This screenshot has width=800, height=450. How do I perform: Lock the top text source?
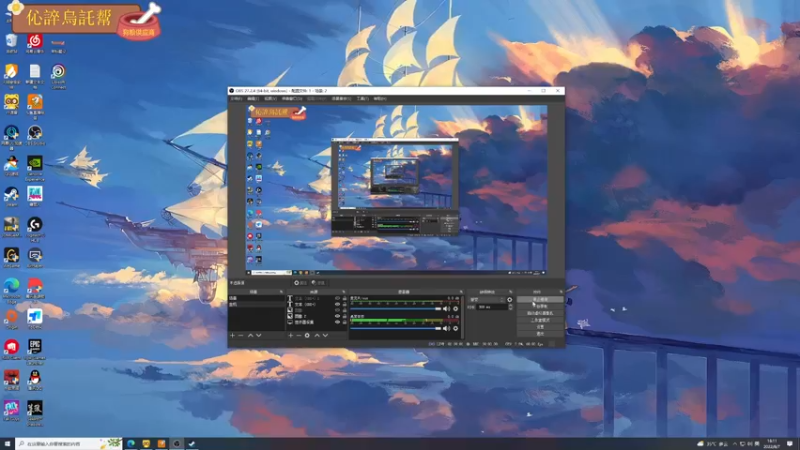tap(344, 298)
